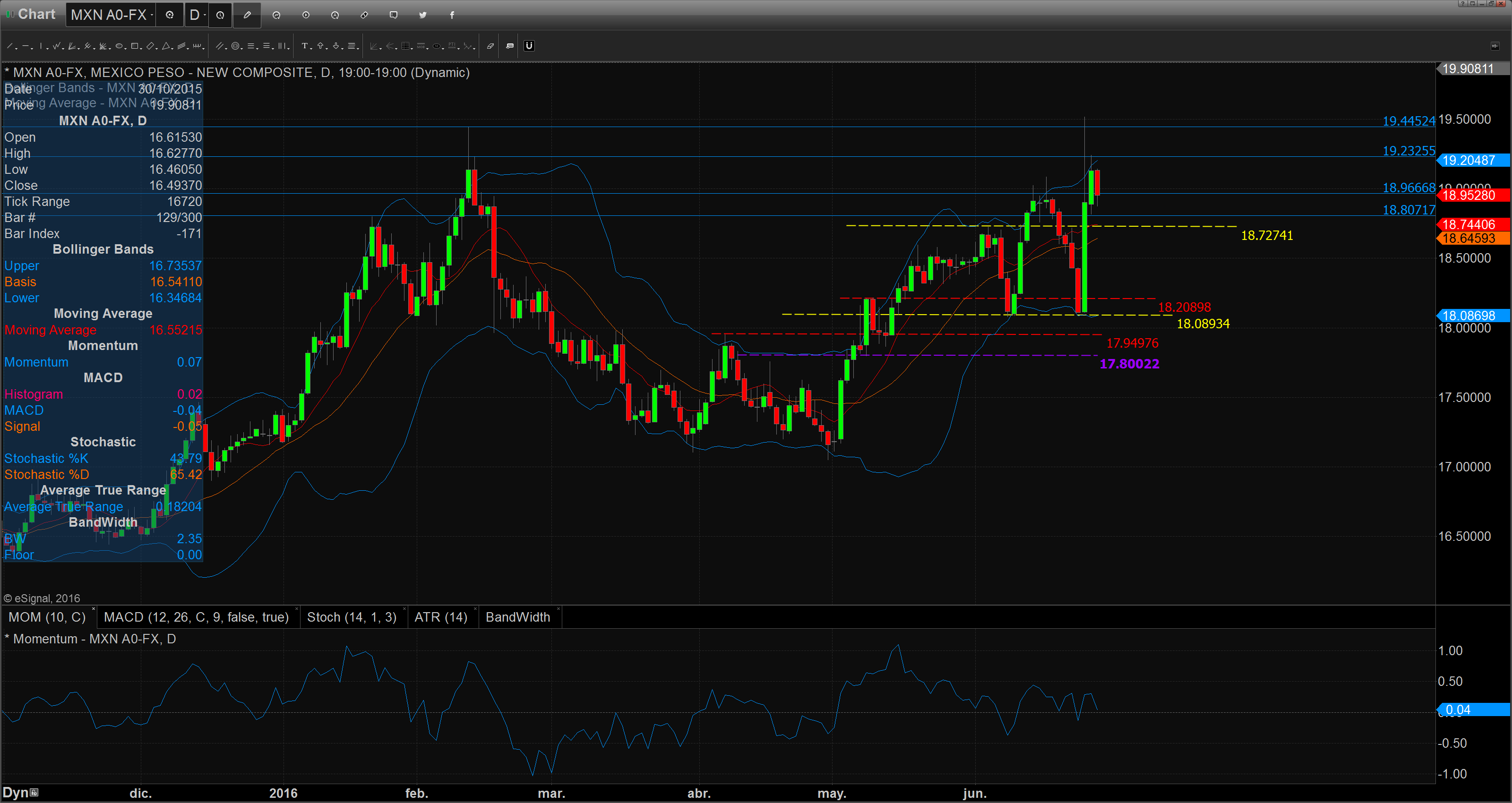Expand ellipse tool dropdown arrow
This screenshot has width=1512, height=803.
pos(126,49)
